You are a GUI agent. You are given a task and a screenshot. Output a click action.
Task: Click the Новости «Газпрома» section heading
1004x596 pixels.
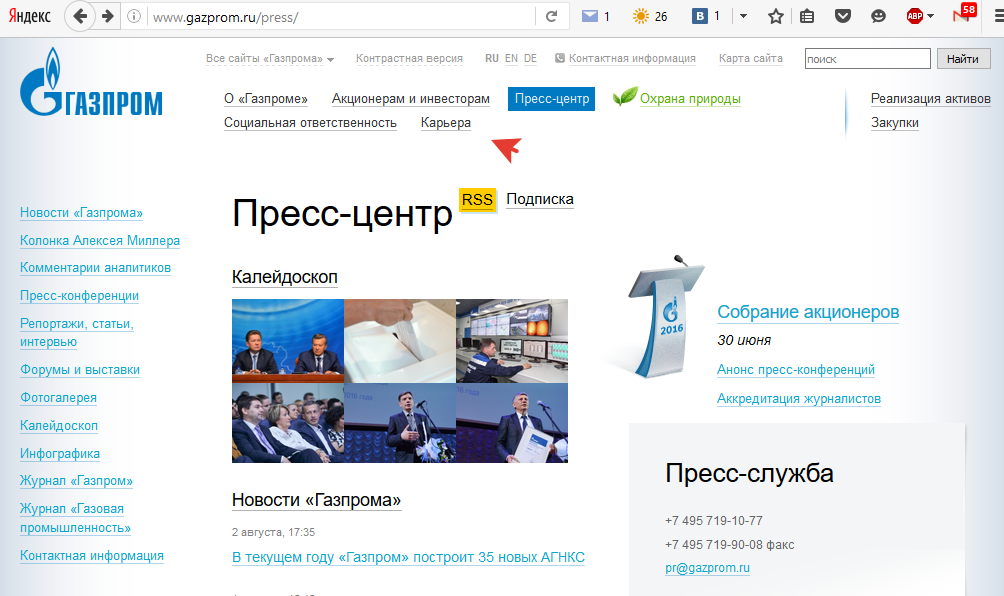click(x=316, y=500)
